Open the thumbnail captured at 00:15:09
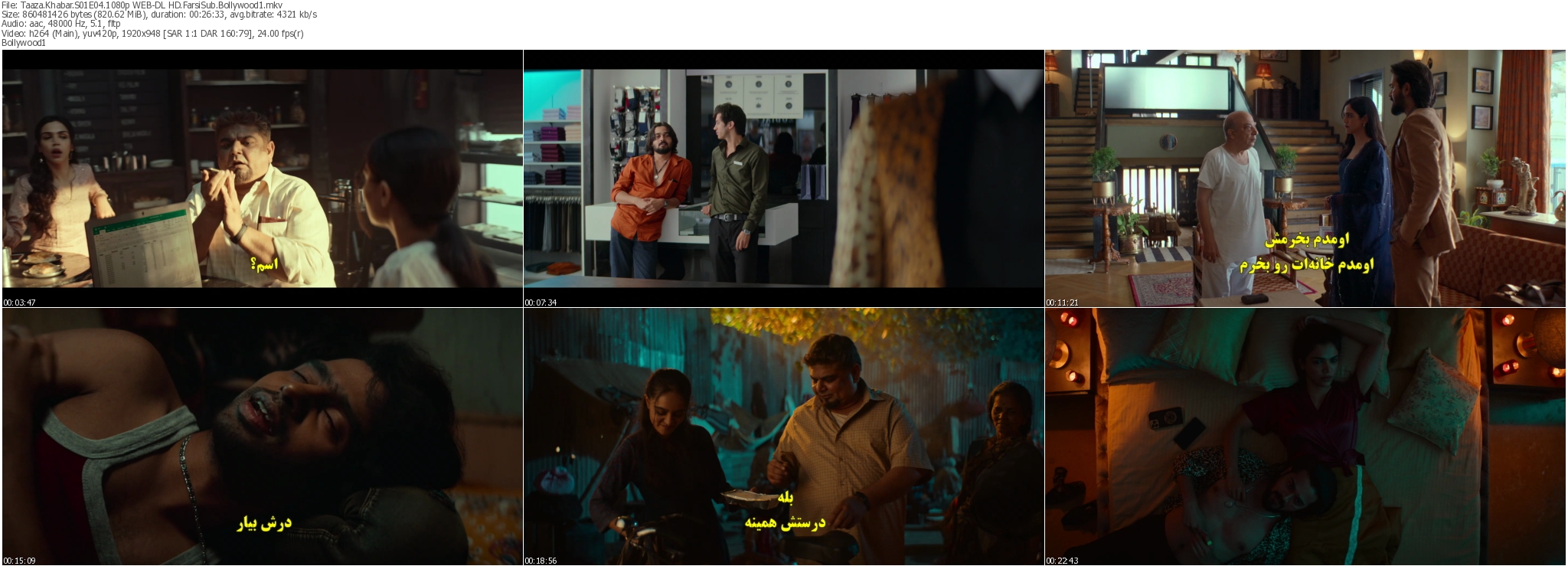The height and width of the screenshot is (566, 1568). pos(262,437)
